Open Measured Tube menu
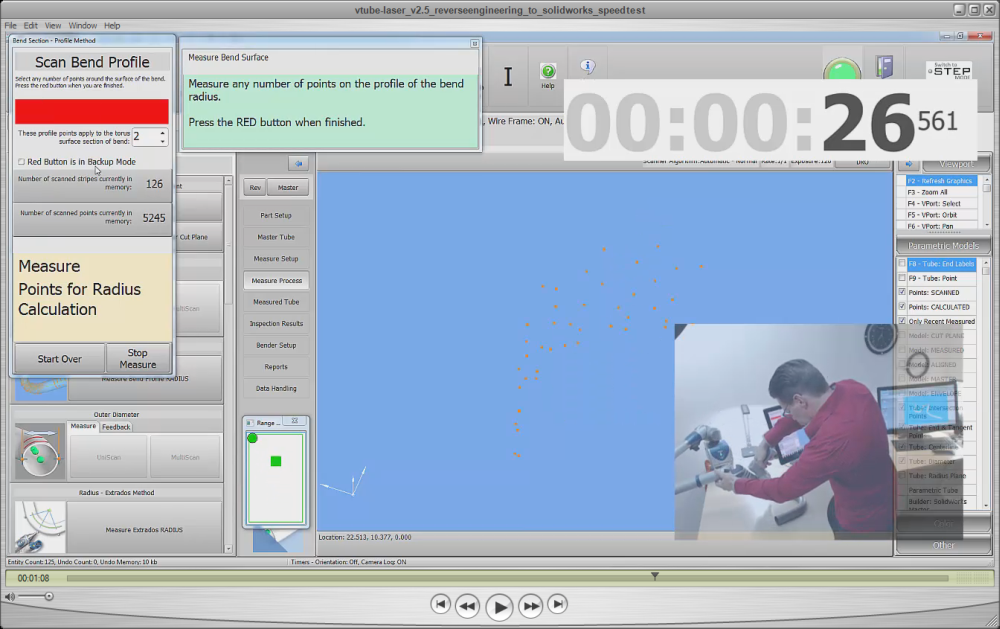Viewport: 1000px width, 629px height. click(x=276, y=302)
